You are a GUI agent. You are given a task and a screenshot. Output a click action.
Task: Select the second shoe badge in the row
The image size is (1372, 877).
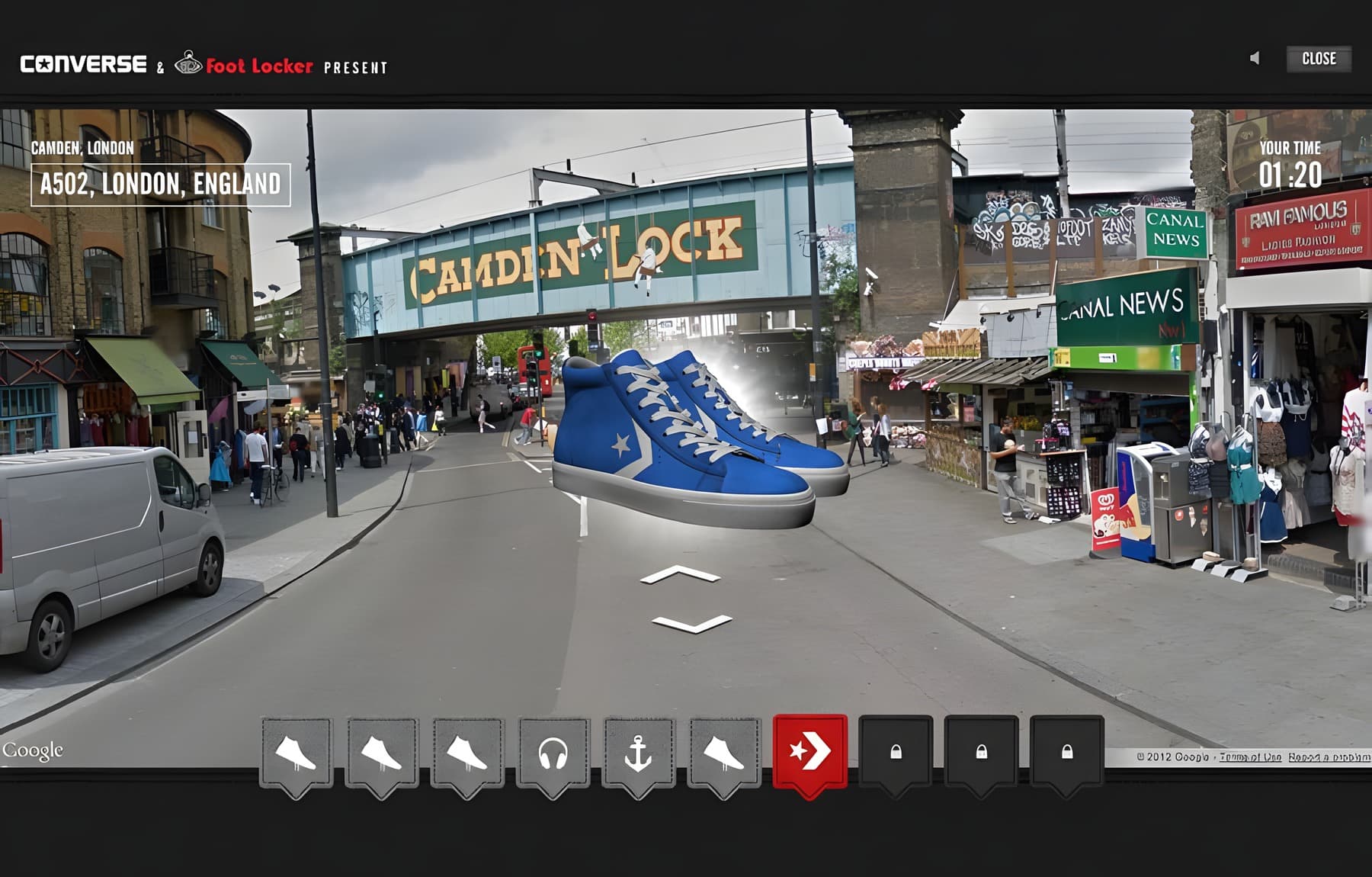[x=381, y=755]
